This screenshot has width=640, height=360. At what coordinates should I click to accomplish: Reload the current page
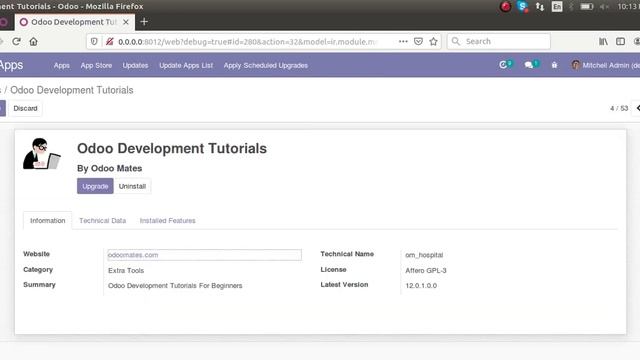[16, 42]
